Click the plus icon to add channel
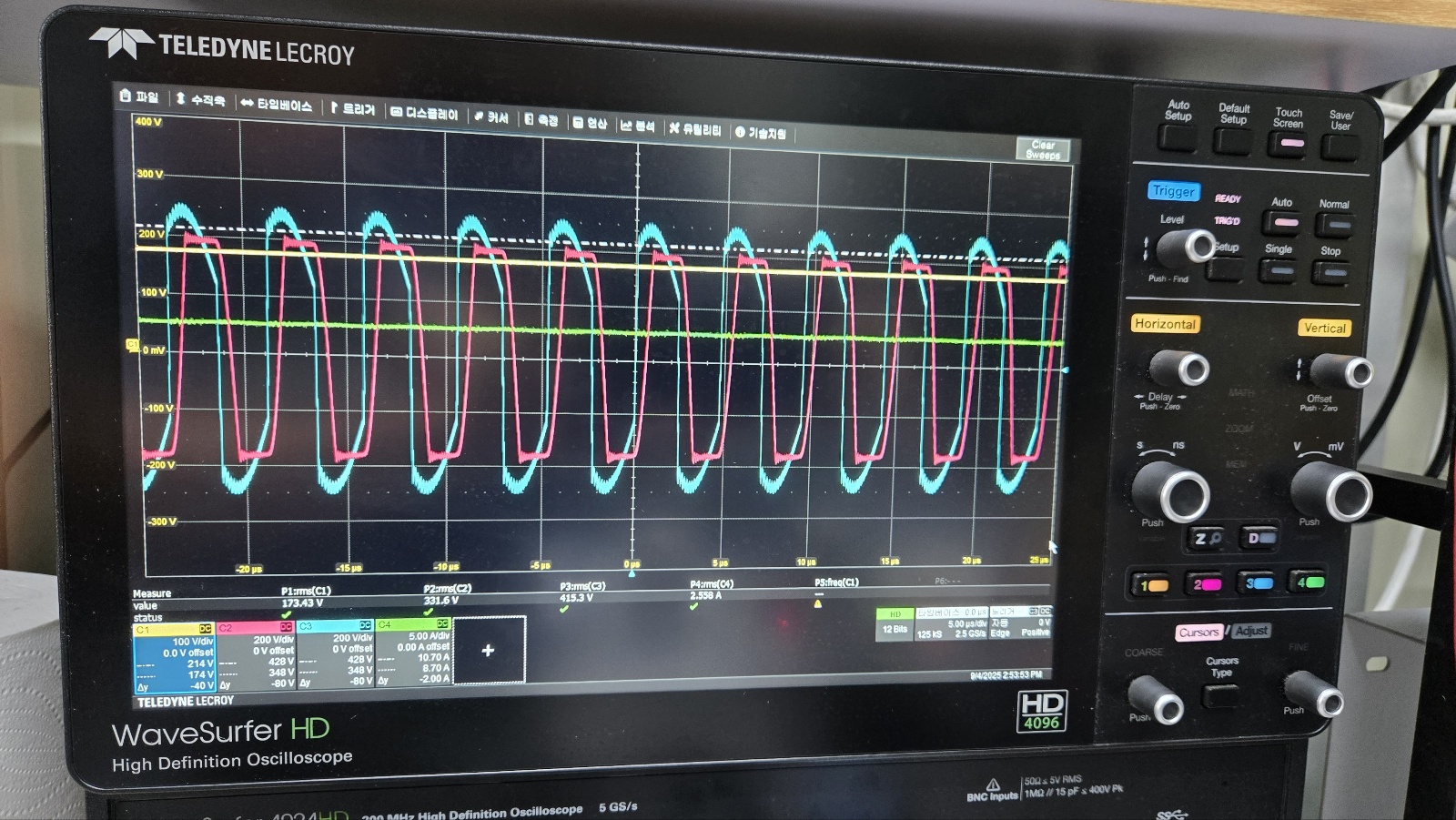Screen dimensions: 1456x820 tap(489, 650)
